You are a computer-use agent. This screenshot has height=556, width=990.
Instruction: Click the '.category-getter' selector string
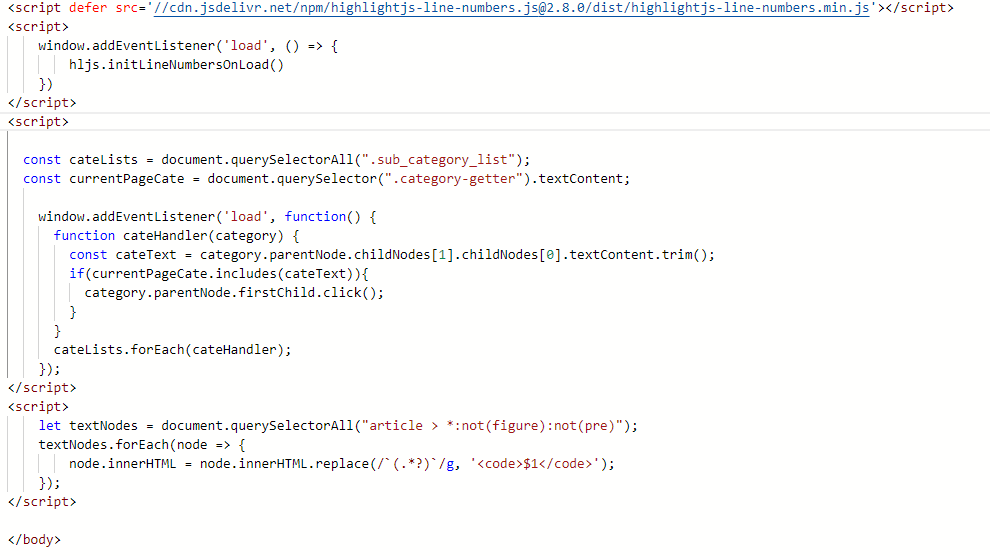click(455, 179)
